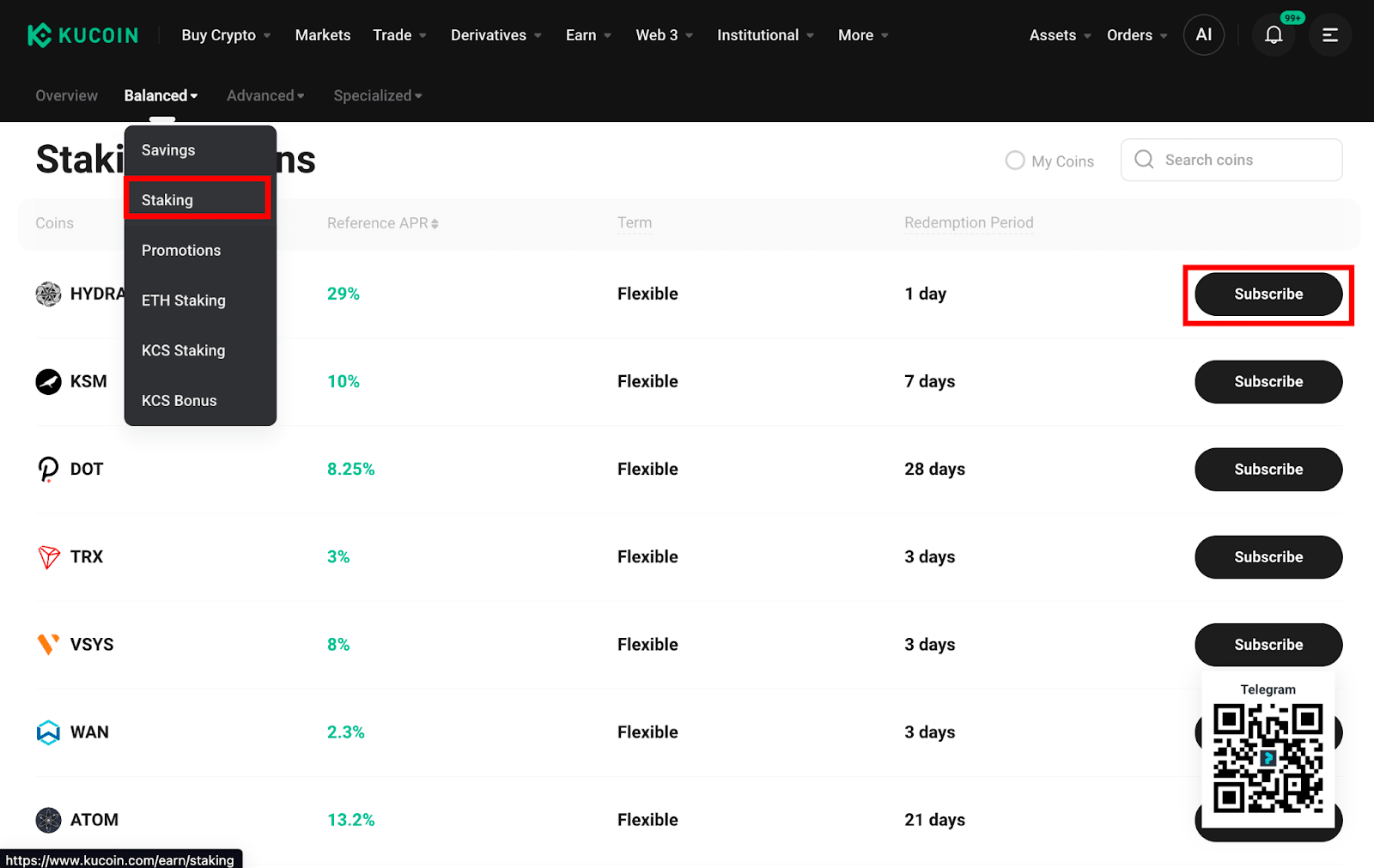The height and width of the screenshot is (868, 1374).
Task: Open the hamburger menu icon
Action: pos(1329,35)
